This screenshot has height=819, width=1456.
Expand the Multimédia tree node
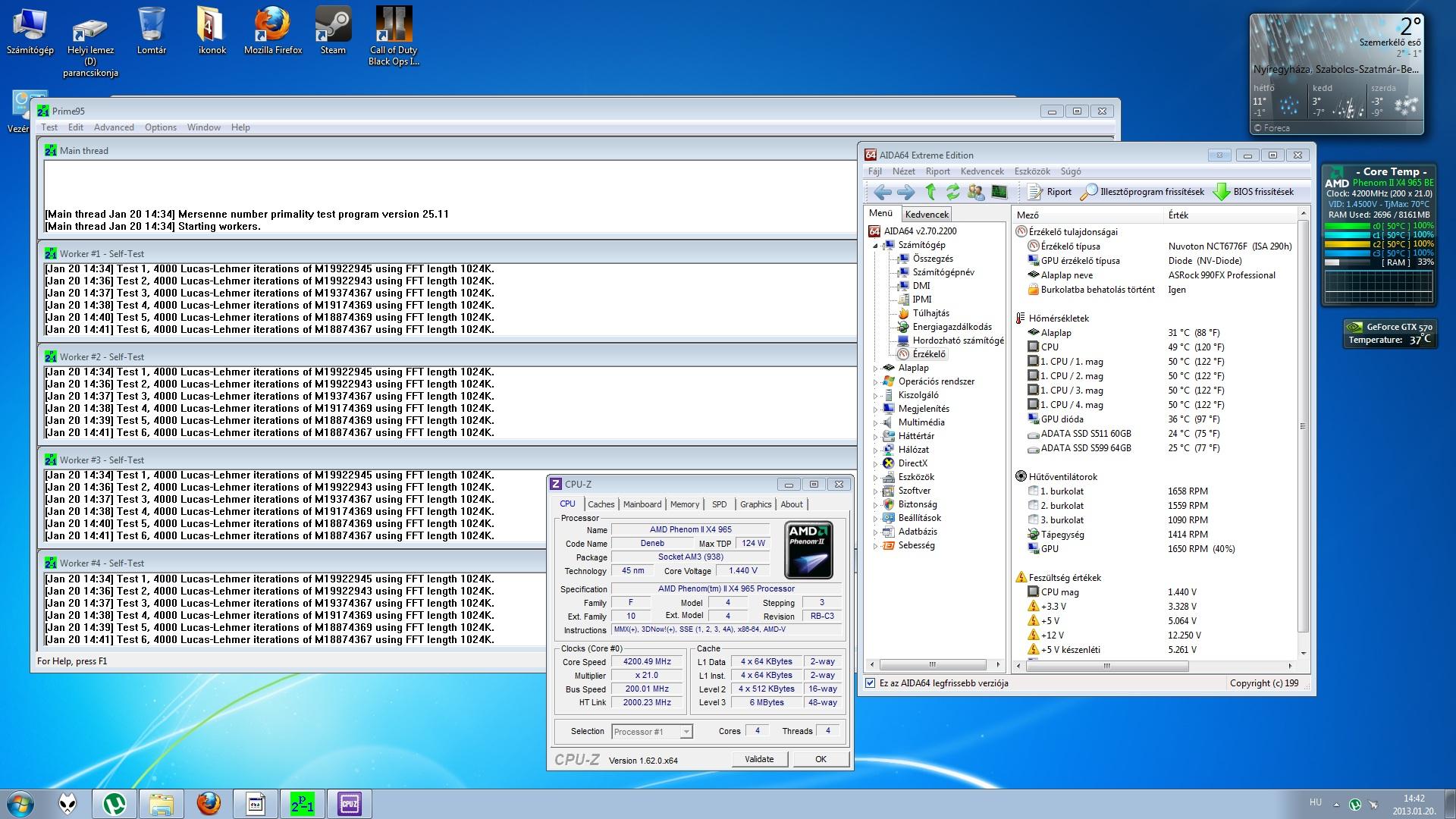point(875,422)
